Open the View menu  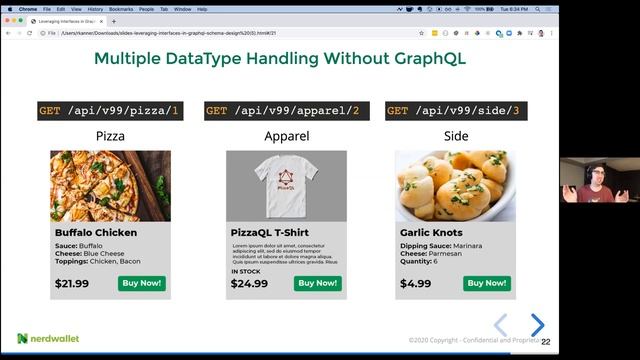pyautogui.click(x=76, y=9)
